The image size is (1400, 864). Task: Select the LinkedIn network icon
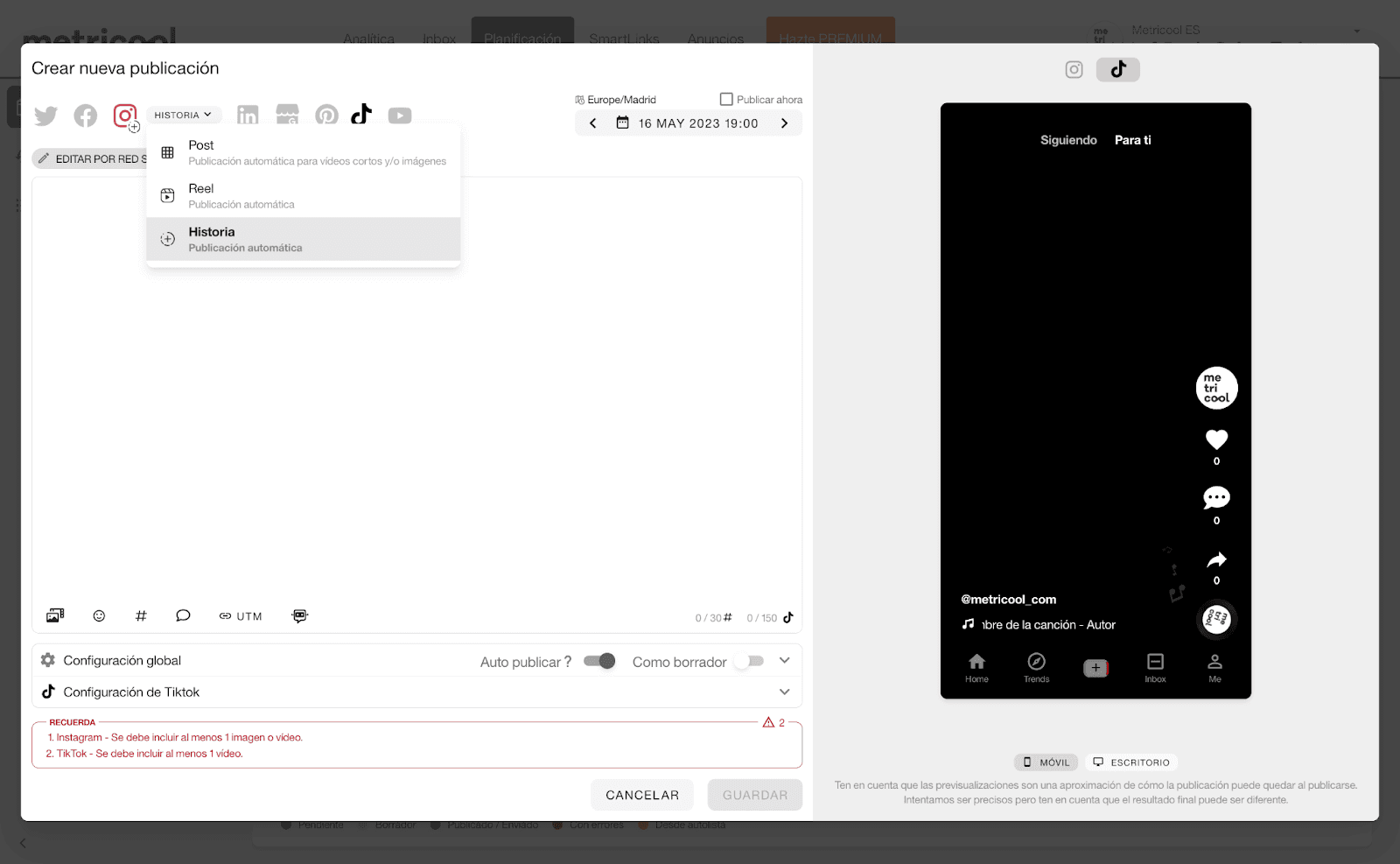[248, 116]
